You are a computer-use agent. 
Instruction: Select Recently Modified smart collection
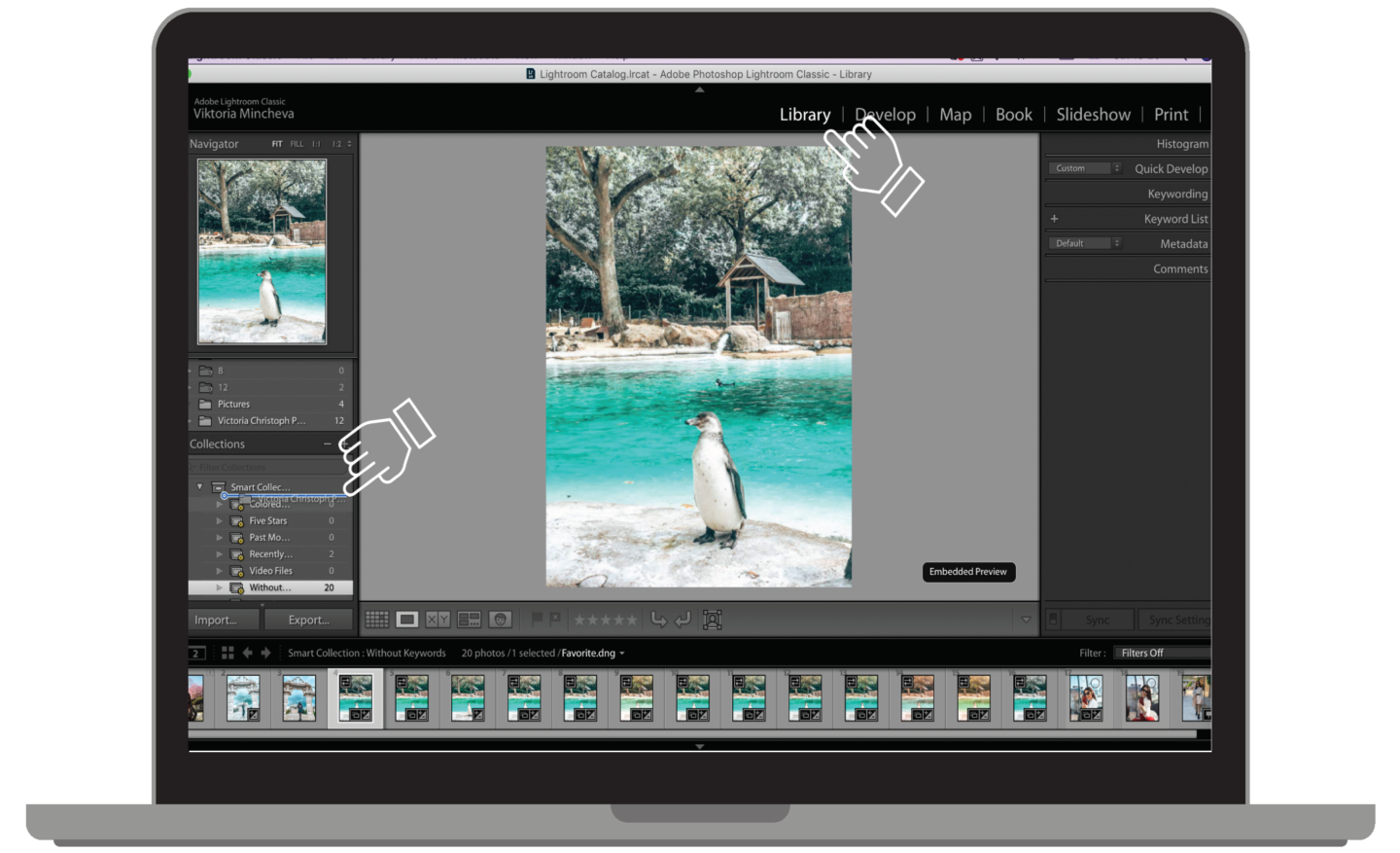pos(270,554)
